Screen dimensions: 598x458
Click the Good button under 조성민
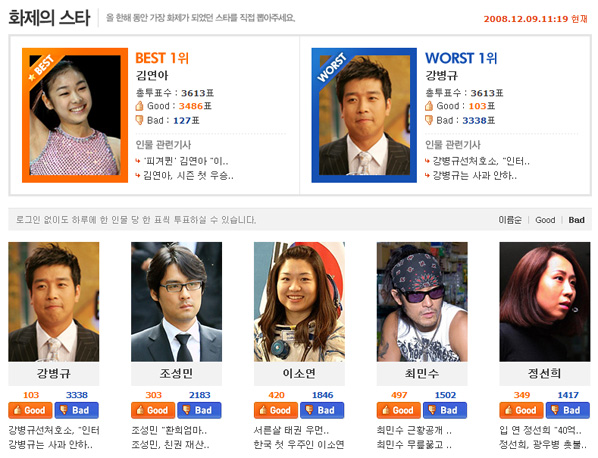coord(153,410)
